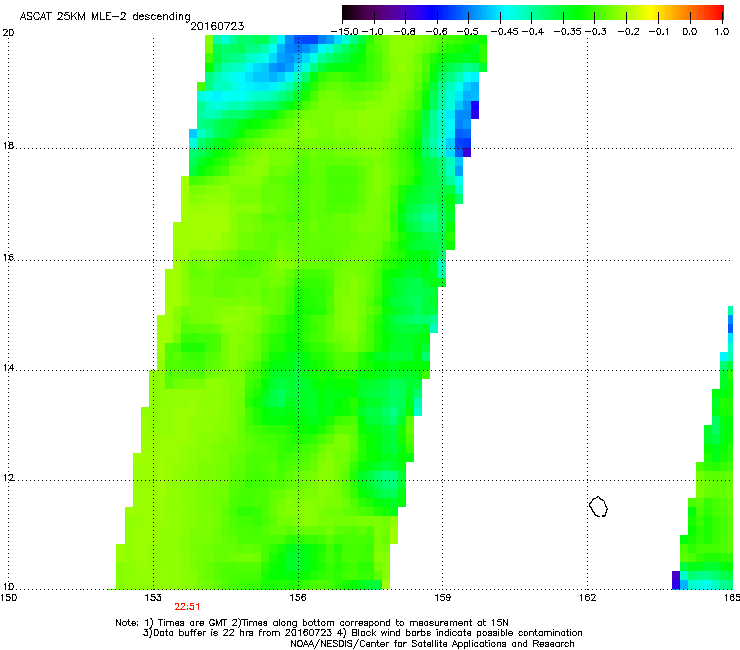Click the latitude axis label 12
Viewport: 740px width, 650px height.
click(8, 478)
